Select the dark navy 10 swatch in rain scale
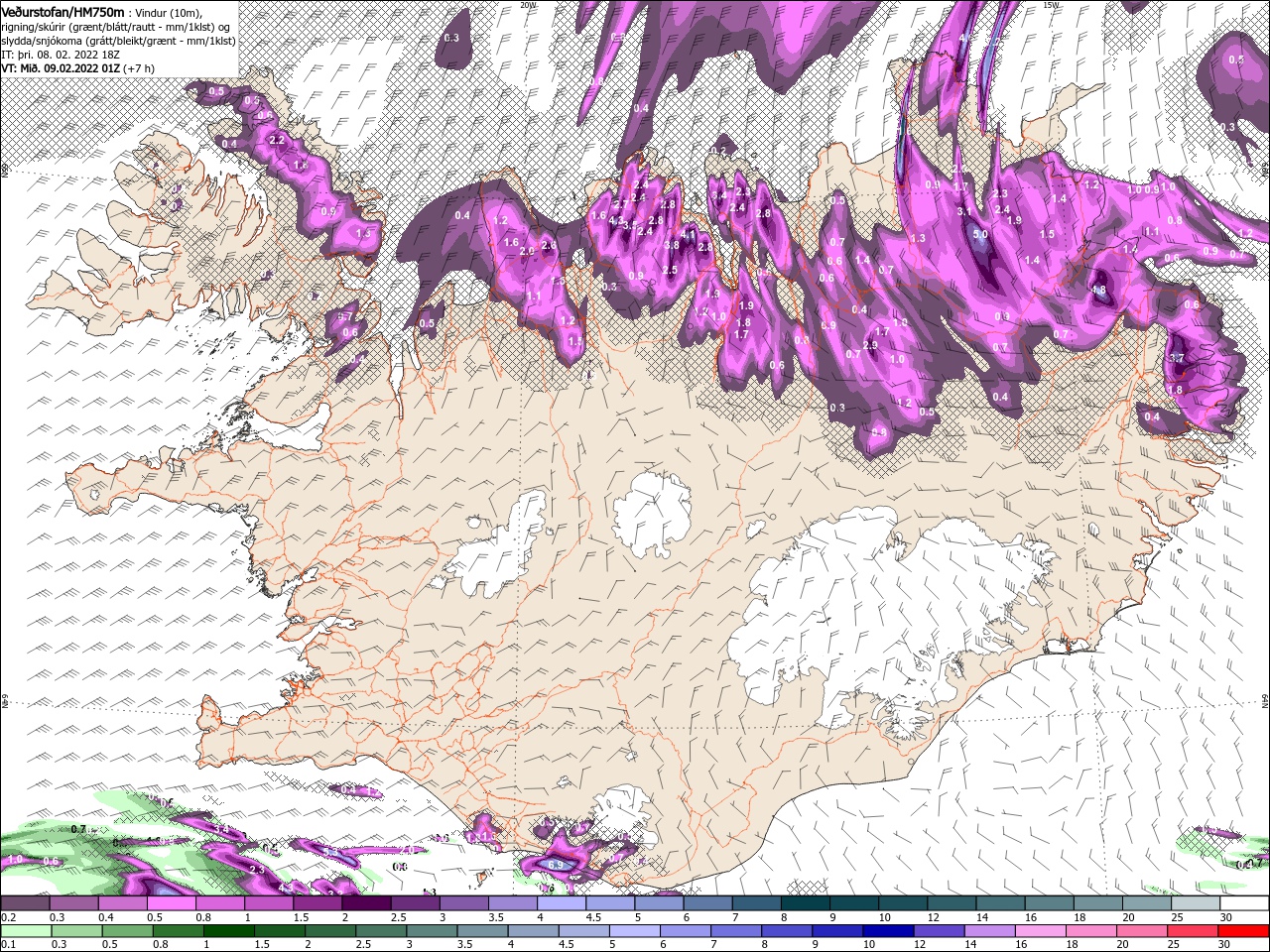The width and height of the screenshot is (1270, 952). 886,930
